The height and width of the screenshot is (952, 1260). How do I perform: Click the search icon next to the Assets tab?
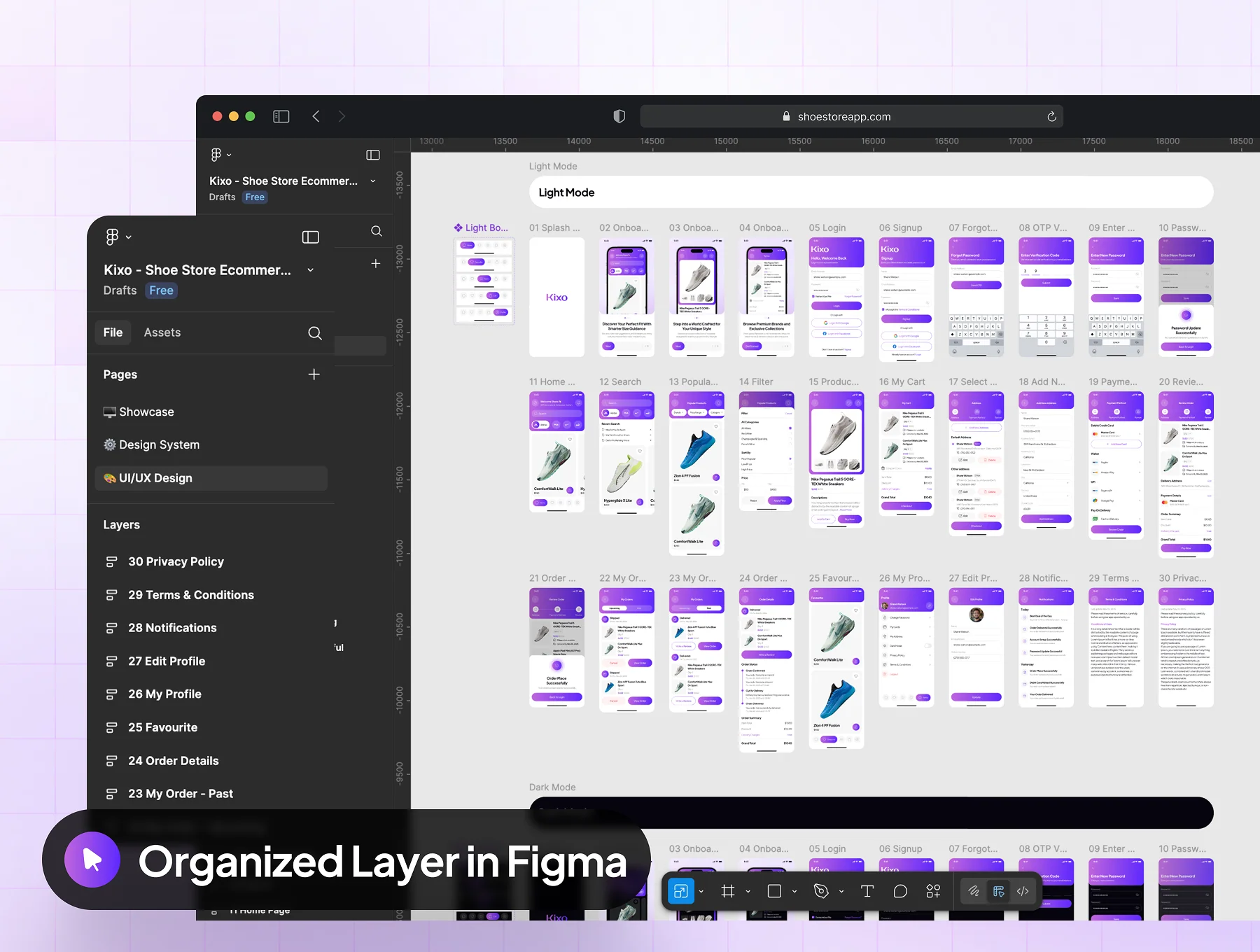(315, 333)
